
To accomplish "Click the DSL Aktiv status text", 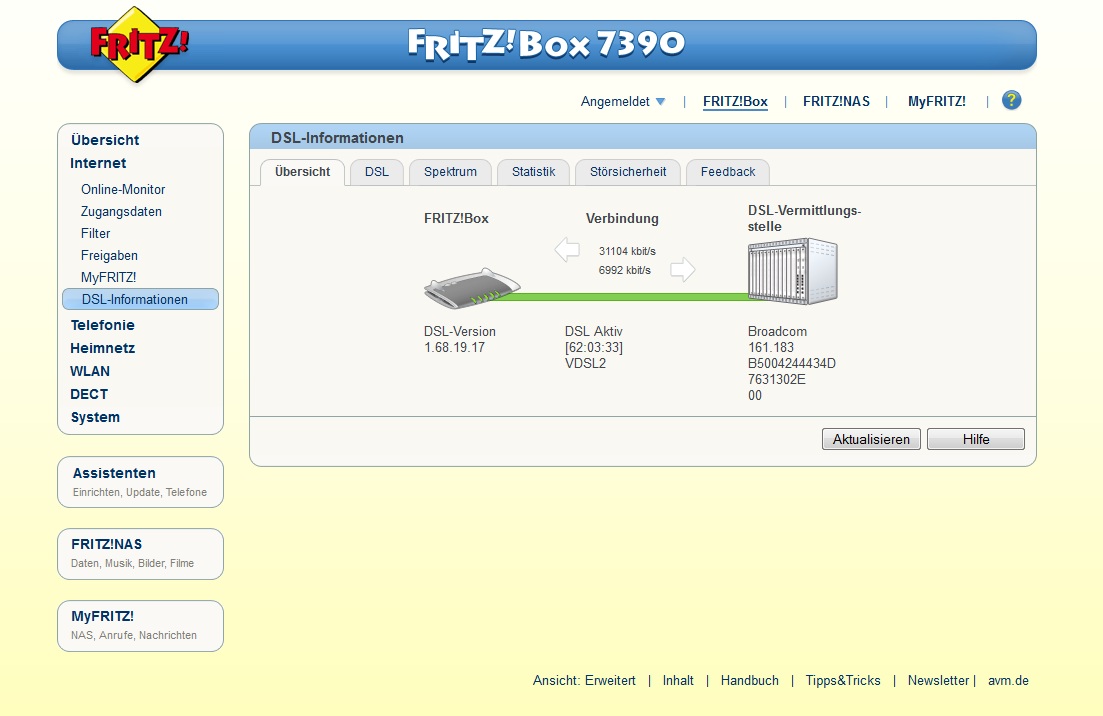I will pyautogui.click(x=594, y=331).
